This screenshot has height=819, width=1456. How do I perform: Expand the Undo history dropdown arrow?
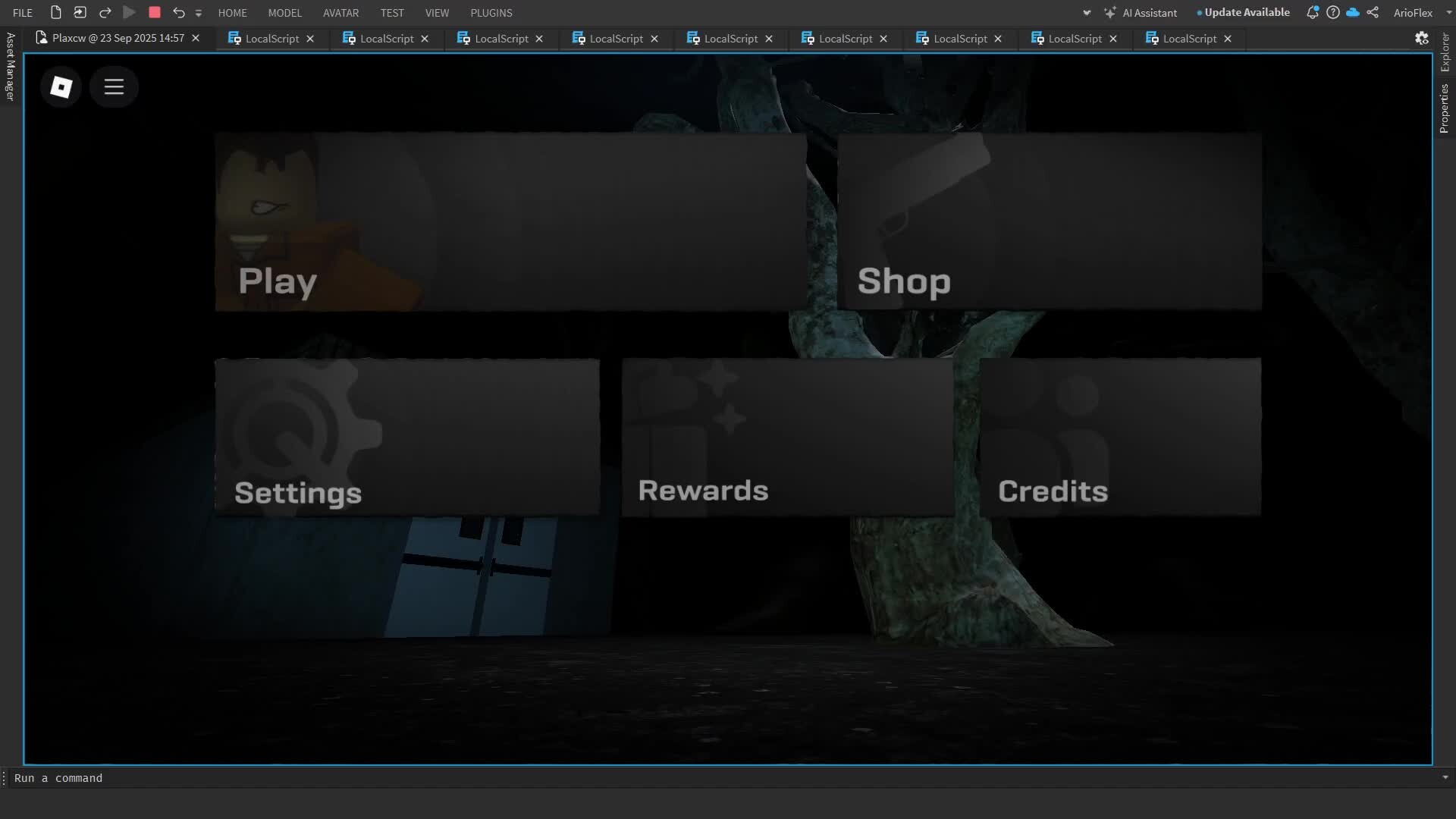199,13
